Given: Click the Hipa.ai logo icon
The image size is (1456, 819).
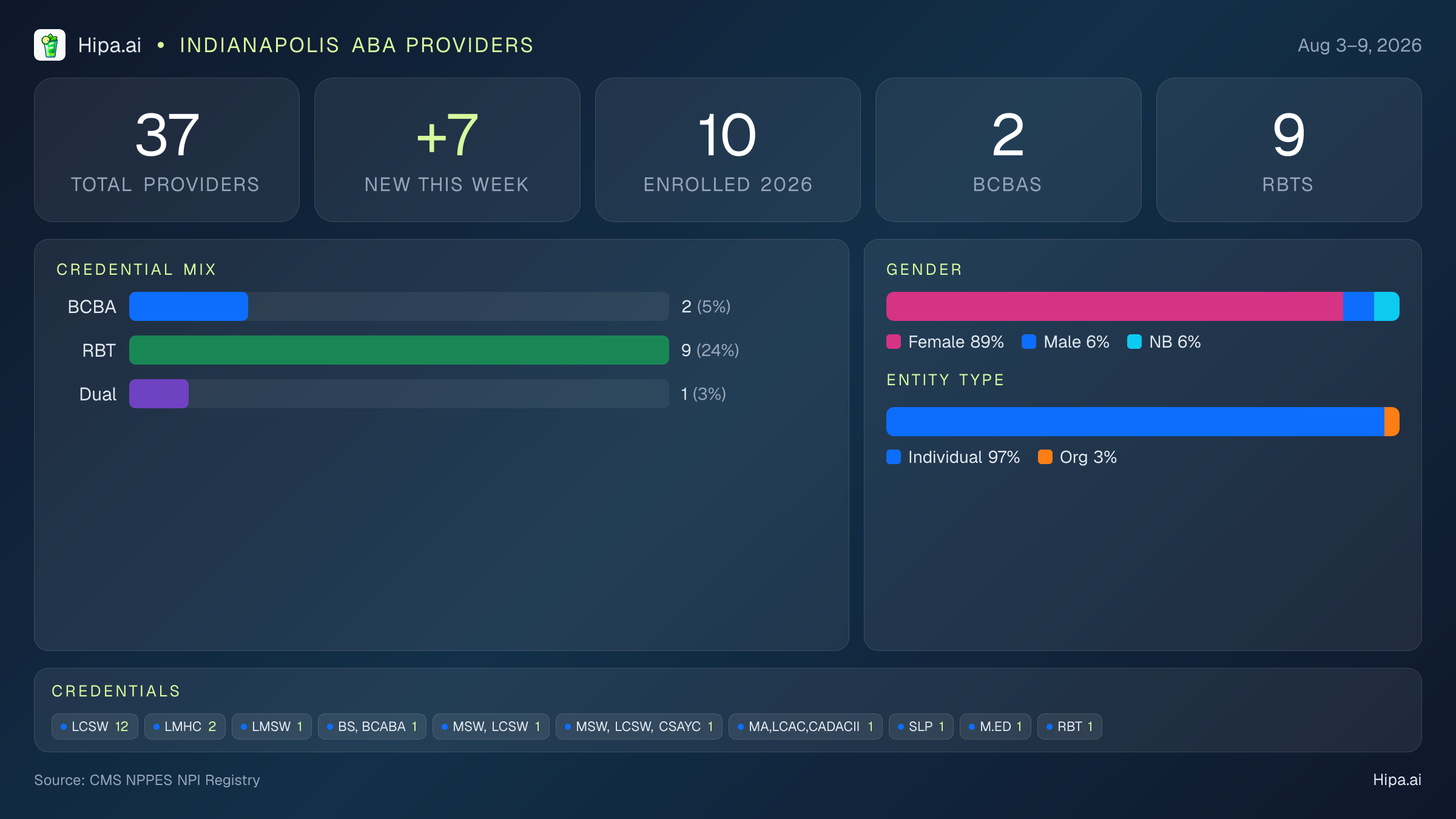Looking at the screenshot, I should pos(50,45).
